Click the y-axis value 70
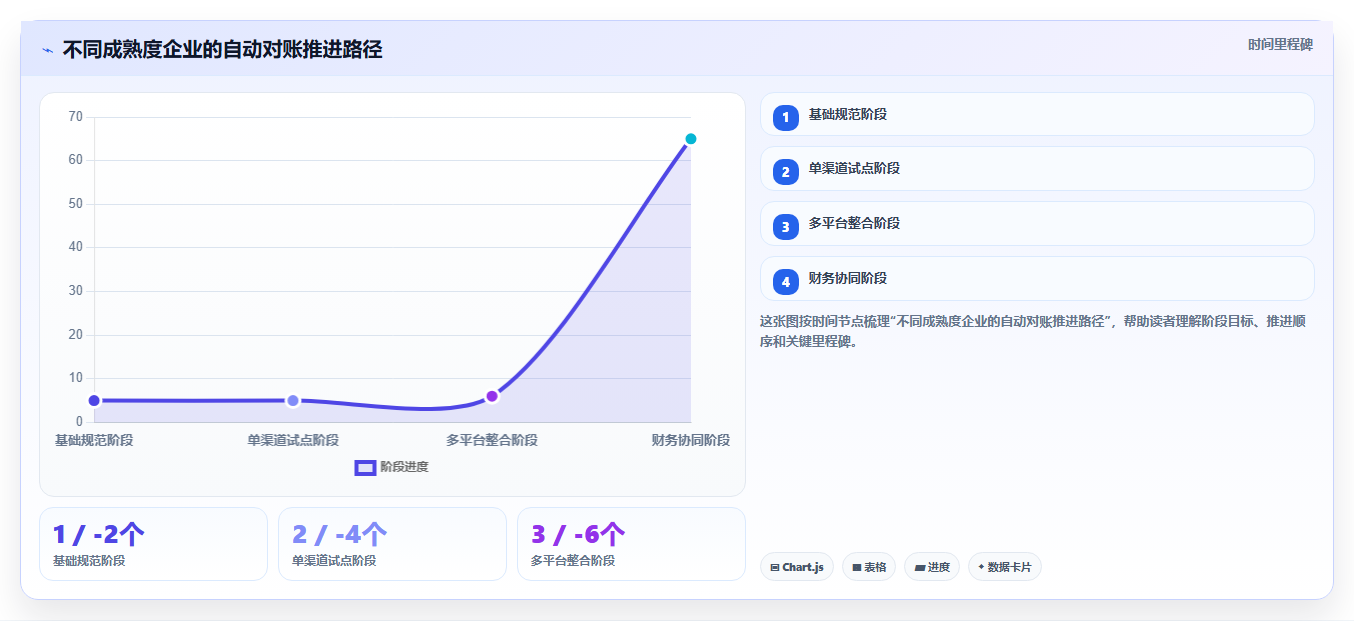This screenshot has width=1354, height=621. tap(76, 117)
